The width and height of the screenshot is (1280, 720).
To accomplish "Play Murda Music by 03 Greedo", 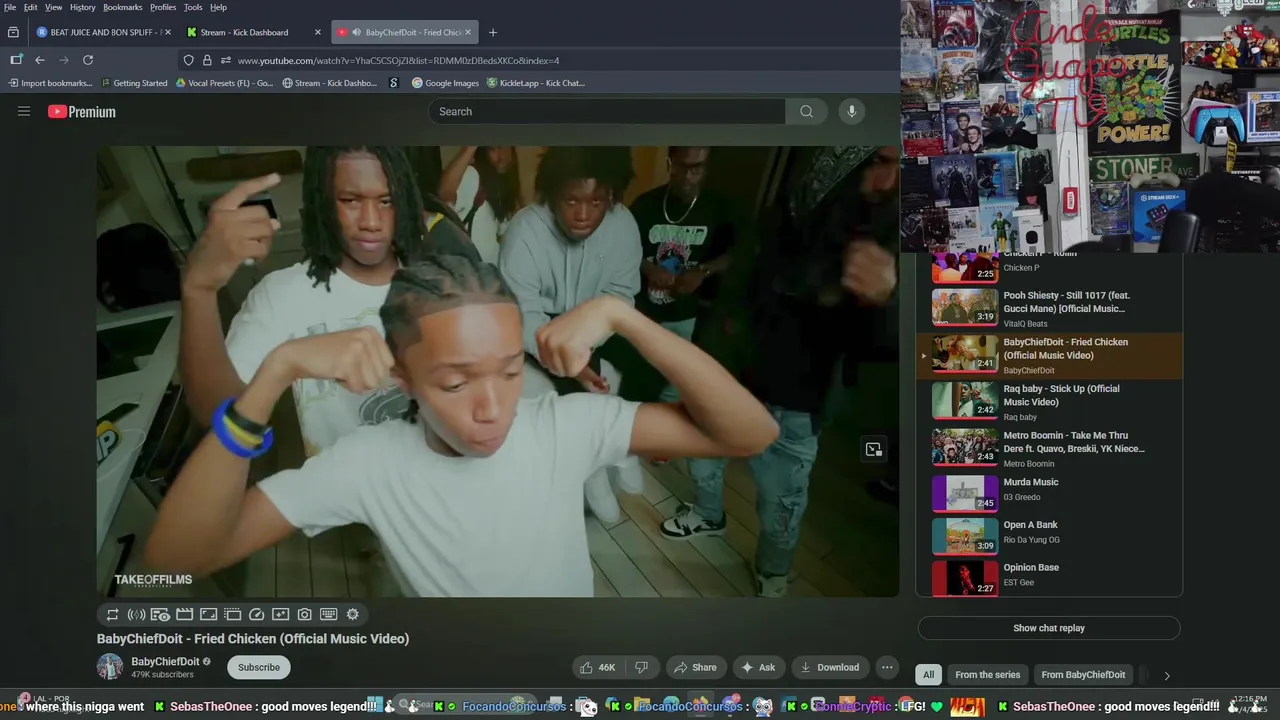I will pos(1049,494).
